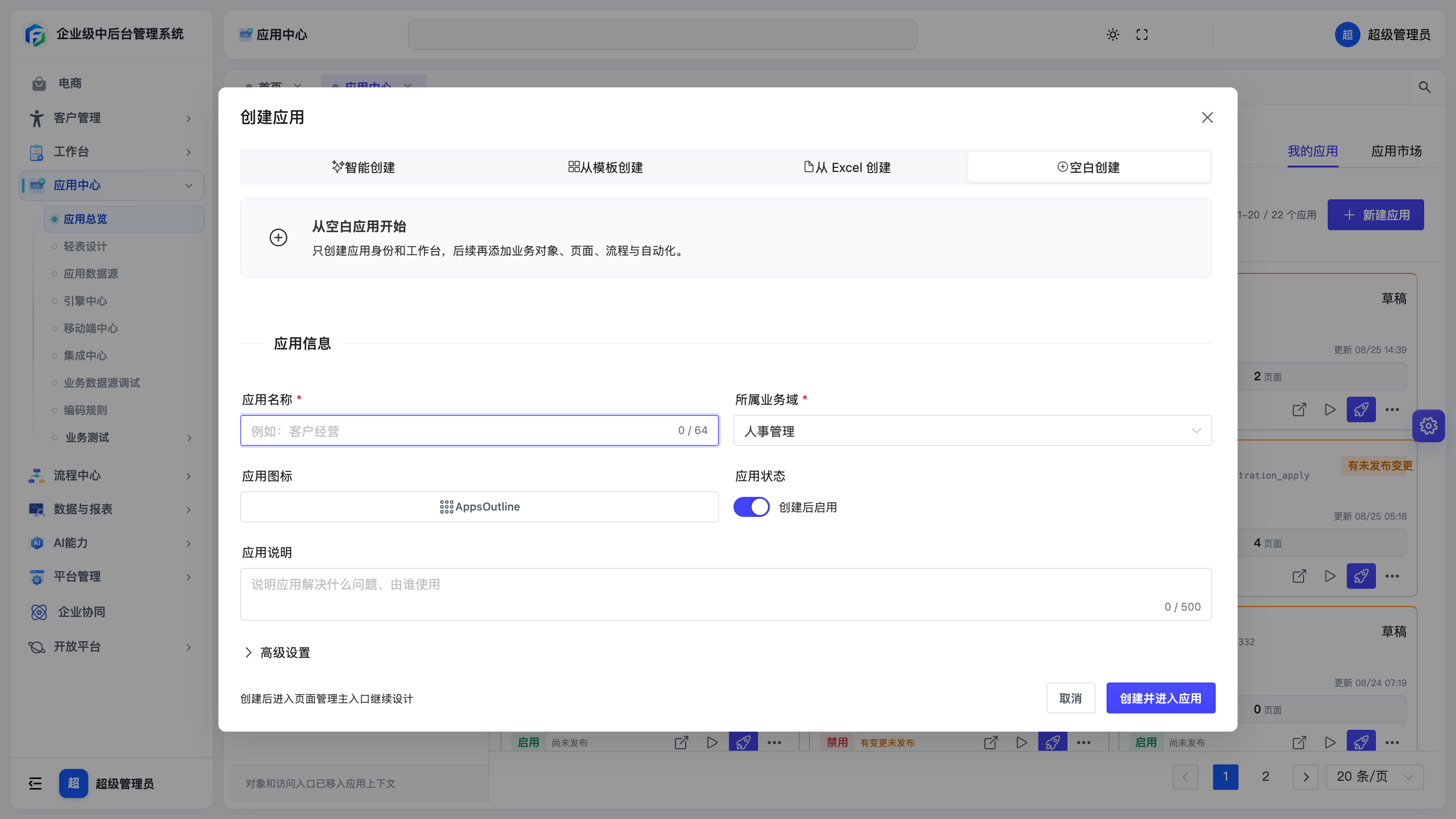The image size is (1456, 819).
Task: Enter fullscreen with the header fullscreen icon
Action: pyautogui.click(x=1142, y=35)
